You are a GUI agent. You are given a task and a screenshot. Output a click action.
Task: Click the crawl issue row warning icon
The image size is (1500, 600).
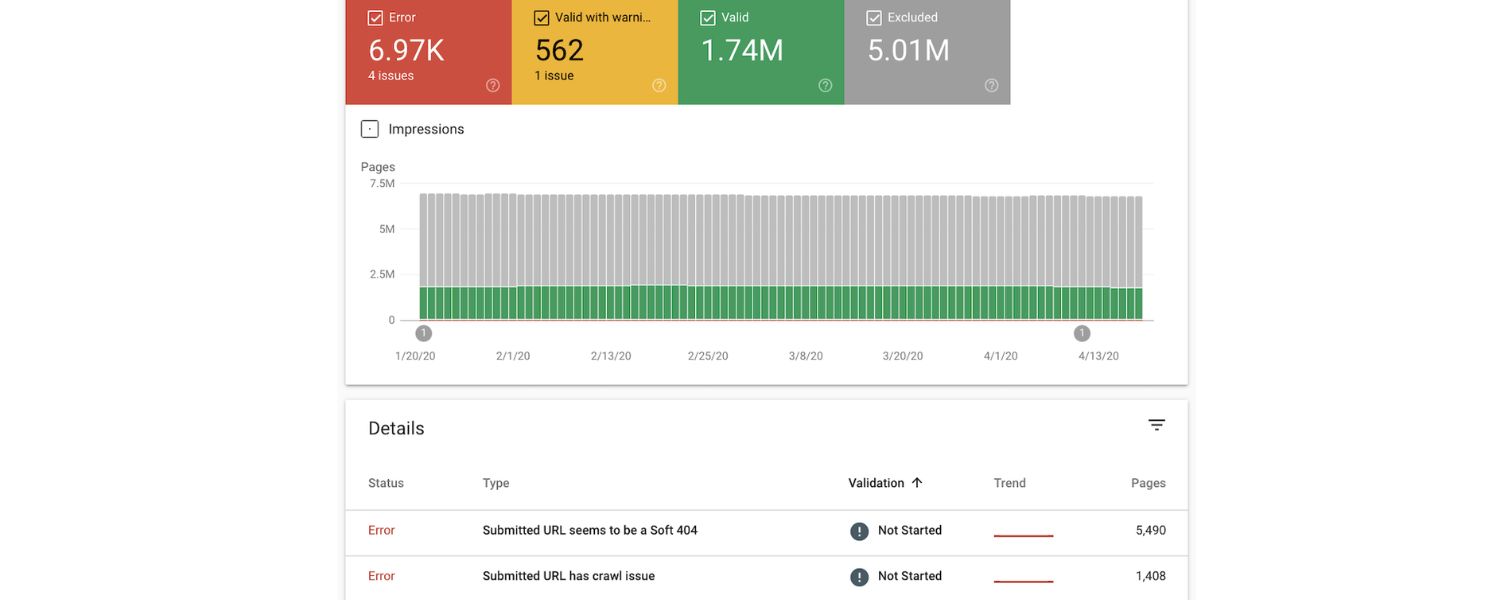coord(859,577)
